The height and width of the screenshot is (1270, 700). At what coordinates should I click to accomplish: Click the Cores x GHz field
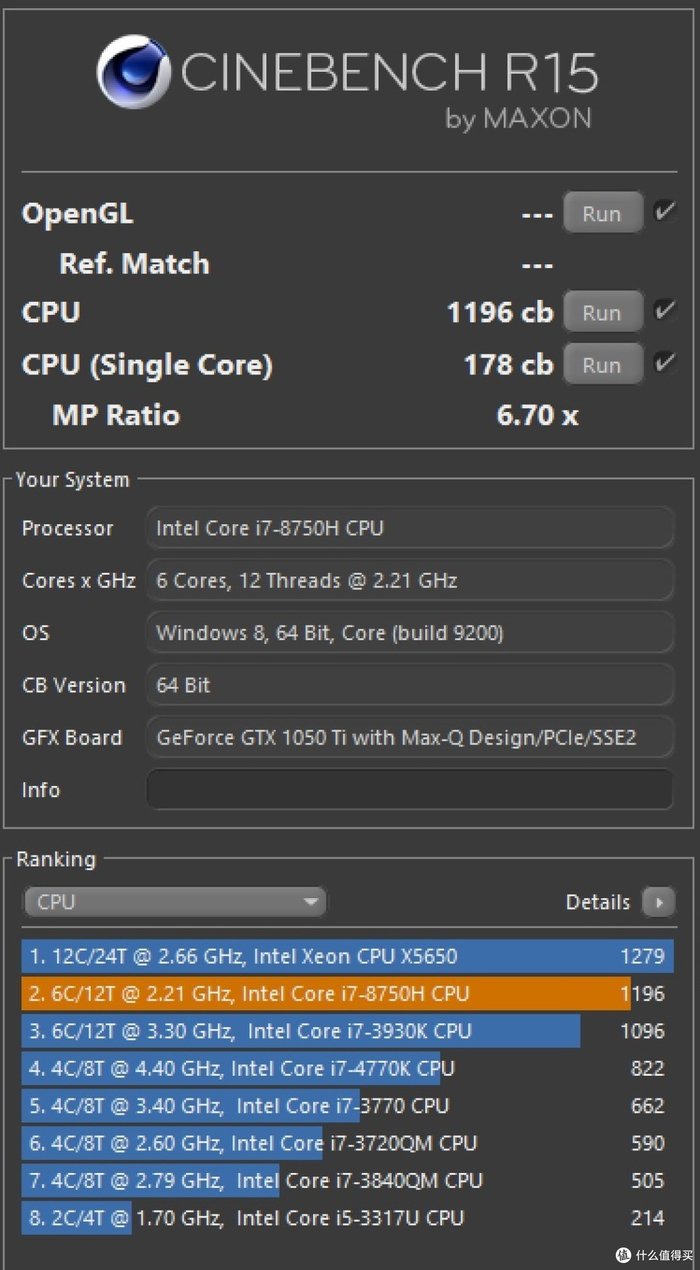(x=410, y=580)
